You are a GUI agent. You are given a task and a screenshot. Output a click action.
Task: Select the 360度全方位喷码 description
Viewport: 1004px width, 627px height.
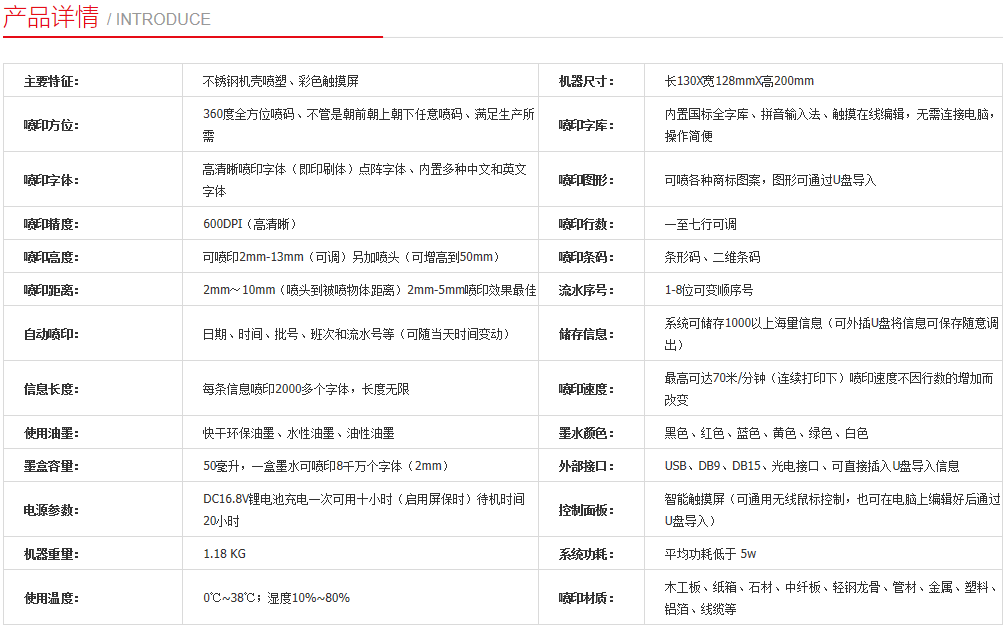[x=369, y=125]
